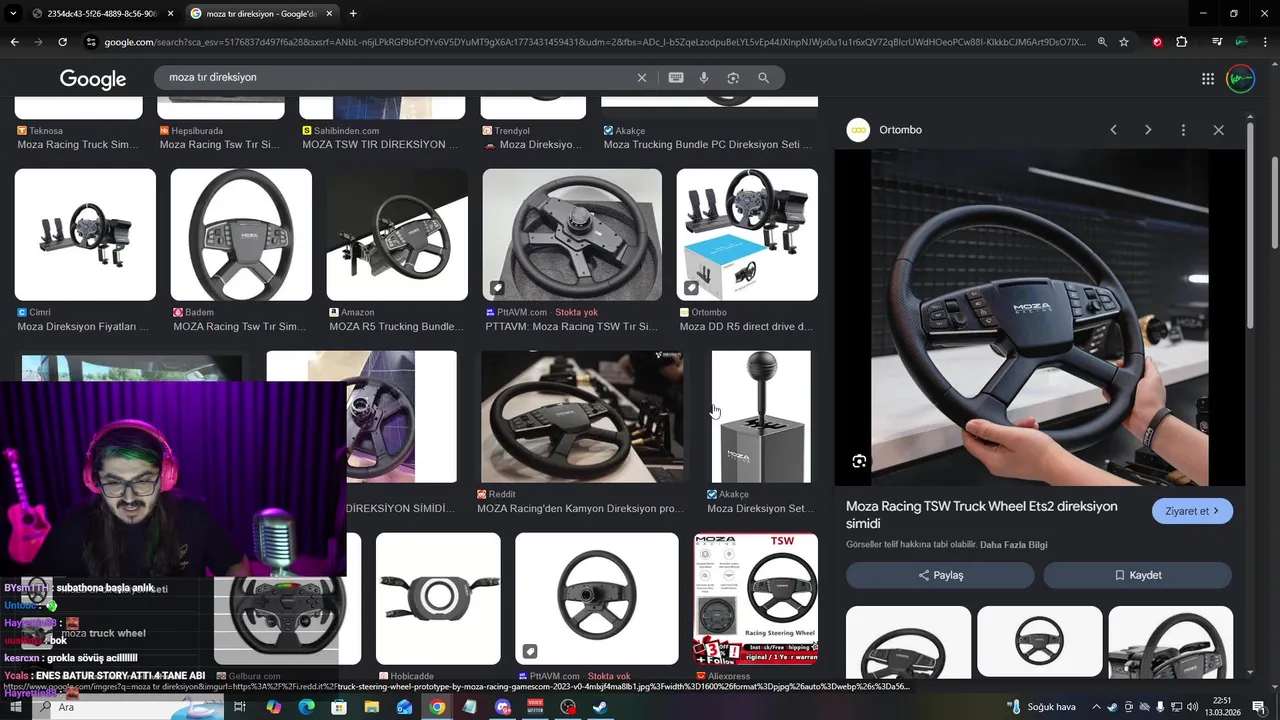Click the 'Trendyol' source label
This screenshot has height=720, width=1280.
coord(514,131)
